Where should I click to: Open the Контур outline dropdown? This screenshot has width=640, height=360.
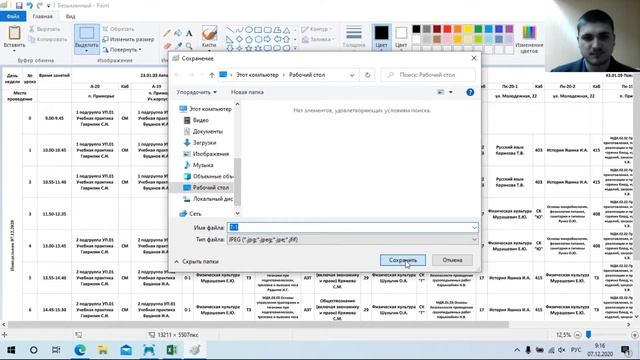(317, 29)
